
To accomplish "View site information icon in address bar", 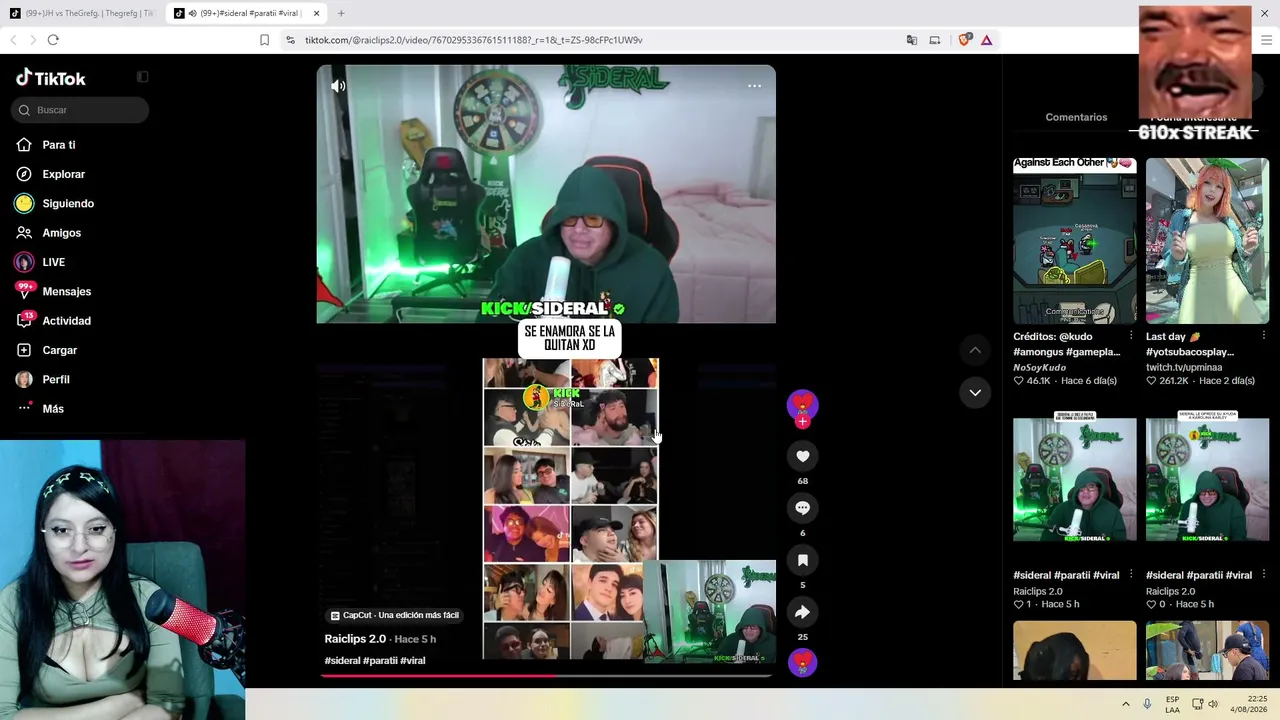I will (x=290, y=40).
